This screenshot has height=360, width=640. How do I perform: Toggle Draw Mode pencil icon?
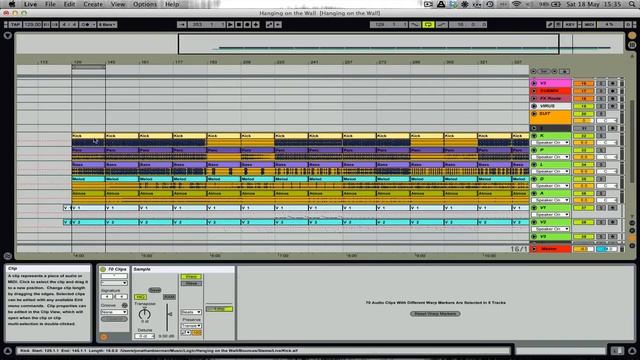click(x=550, y=24)
